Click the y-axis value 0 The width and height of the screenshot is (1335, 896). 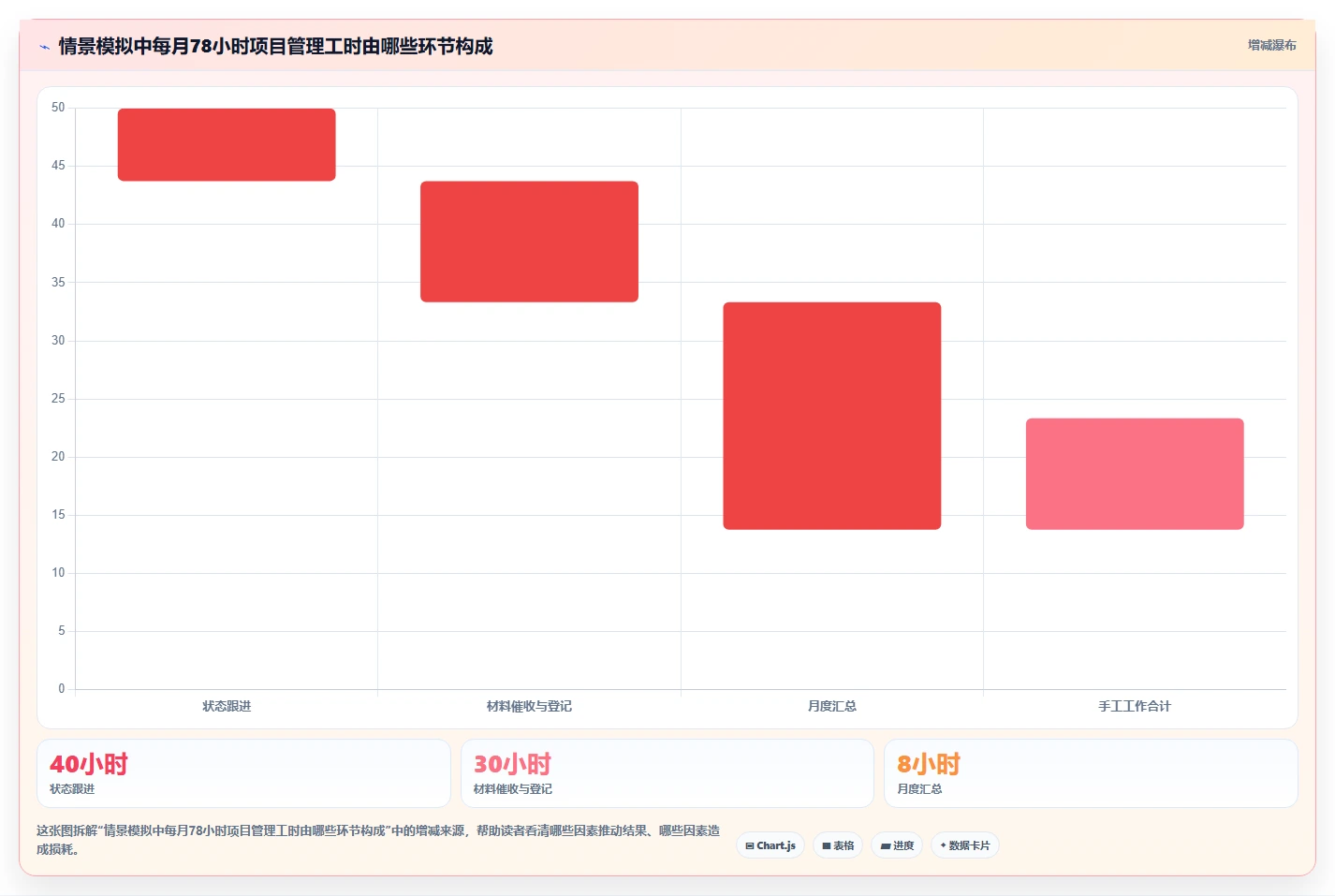(x=62, y=689)
